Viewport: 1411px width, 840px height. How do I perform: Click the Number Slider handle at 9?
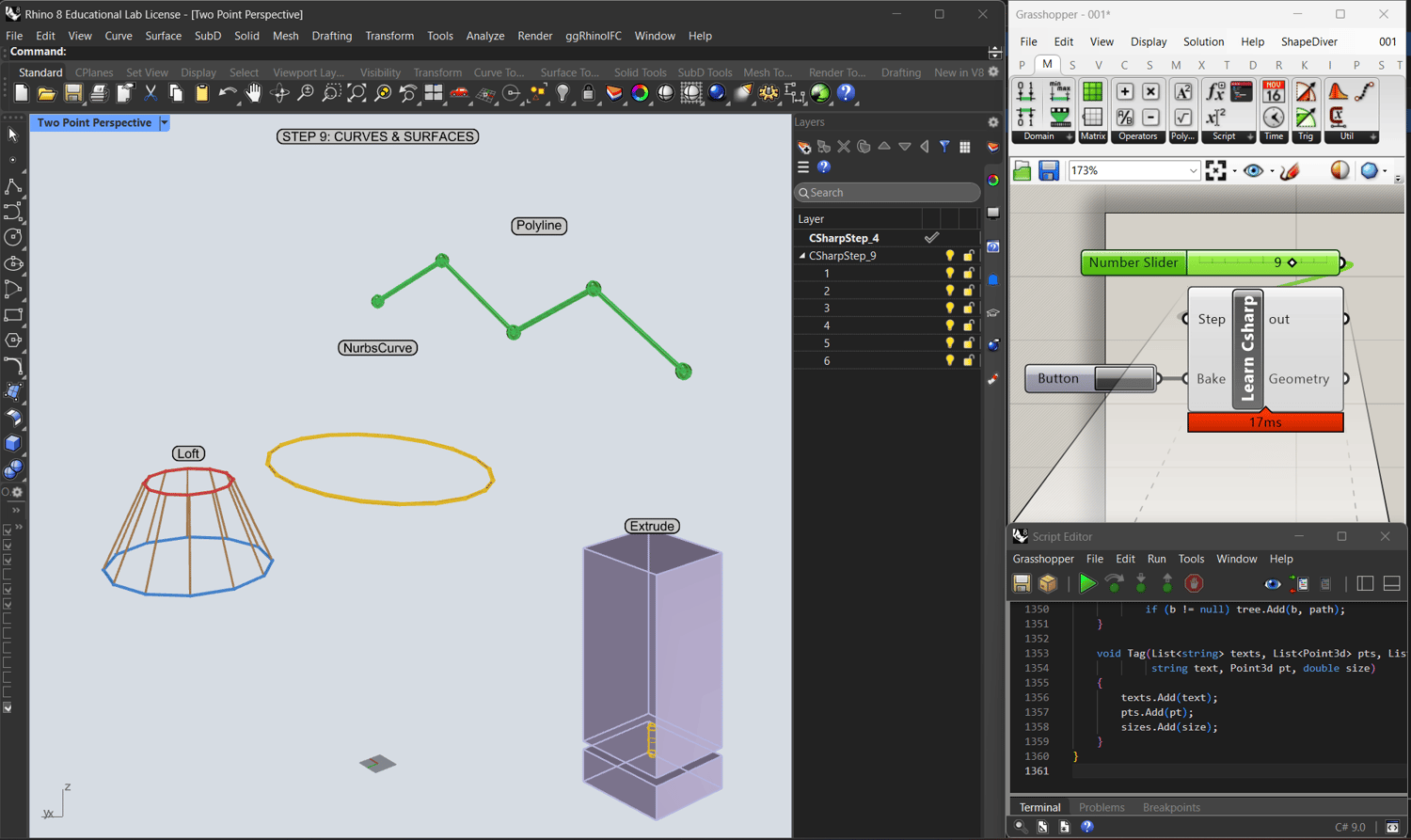tap(1292, 262)
